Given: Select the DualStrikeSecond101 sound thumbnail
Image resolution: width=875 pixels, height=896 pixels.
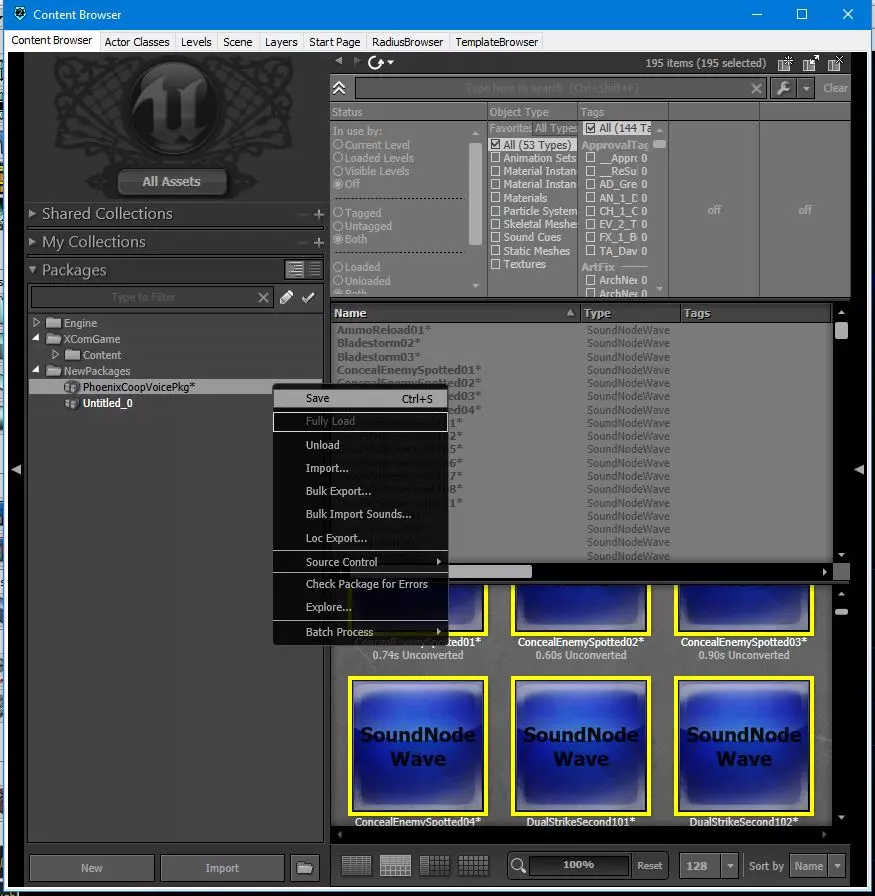Looking at the screenshot, I should 581,745.
